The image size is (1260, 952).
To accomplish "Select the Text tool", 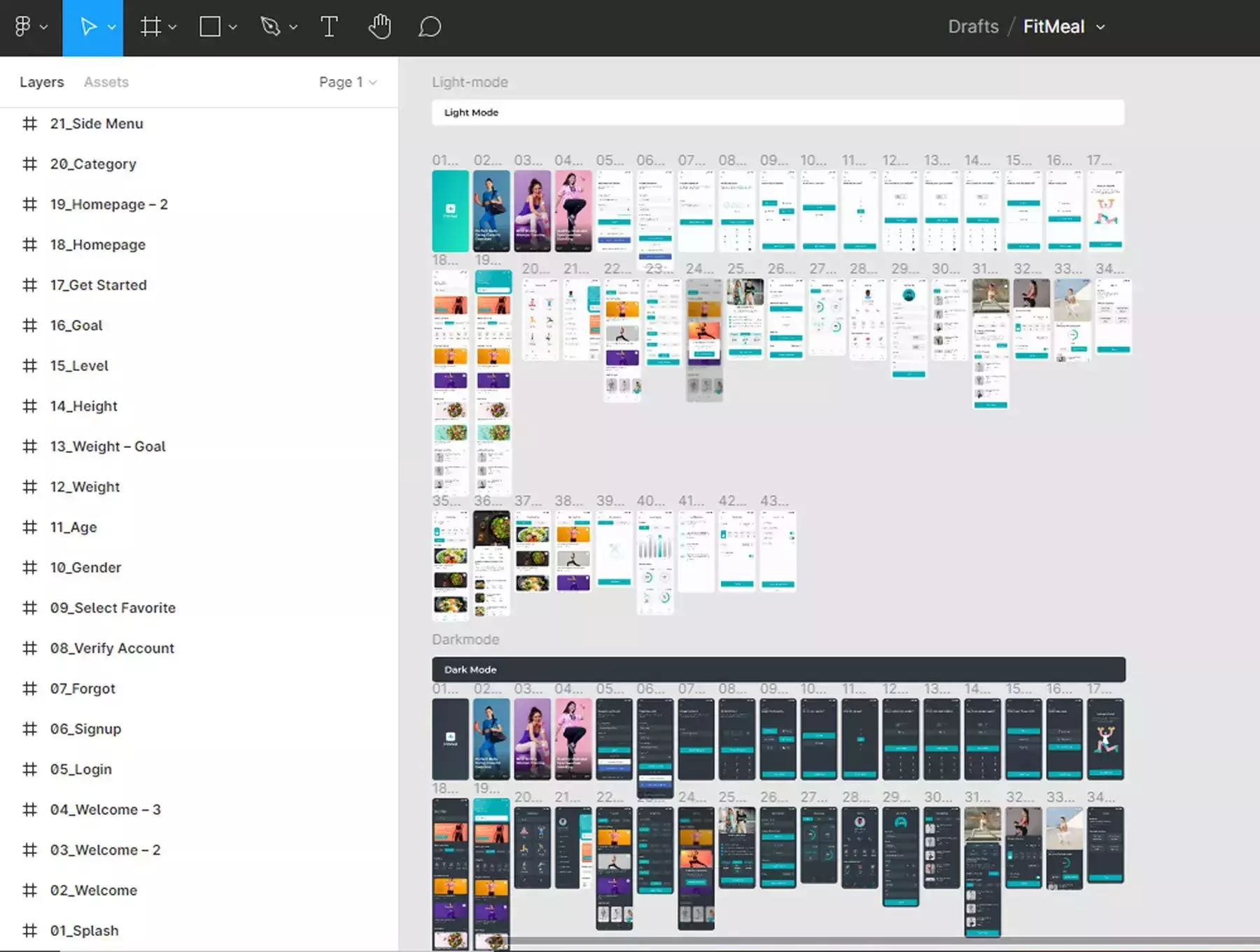I will click(x=329, y=27).
